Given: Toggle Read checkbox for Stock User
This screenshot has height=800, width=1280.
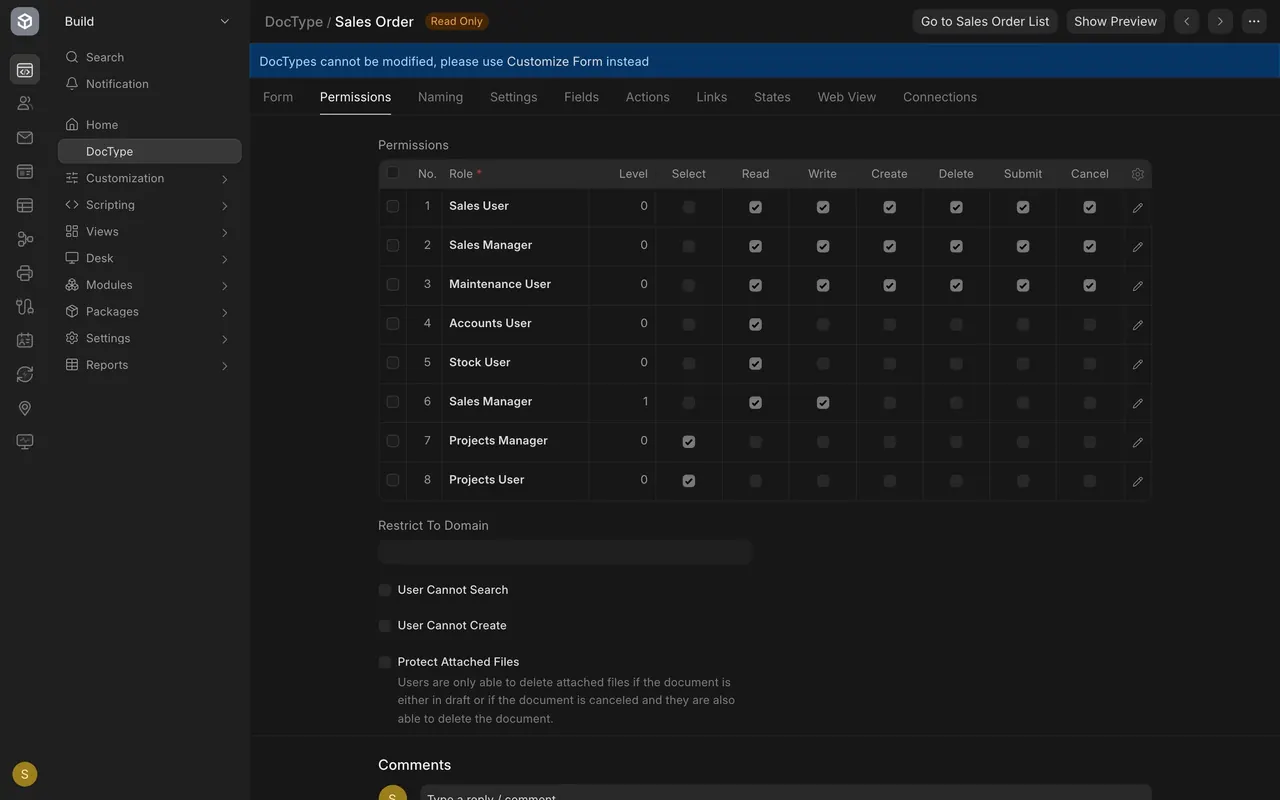Looking at the screenshot, I should click(755, 363).
